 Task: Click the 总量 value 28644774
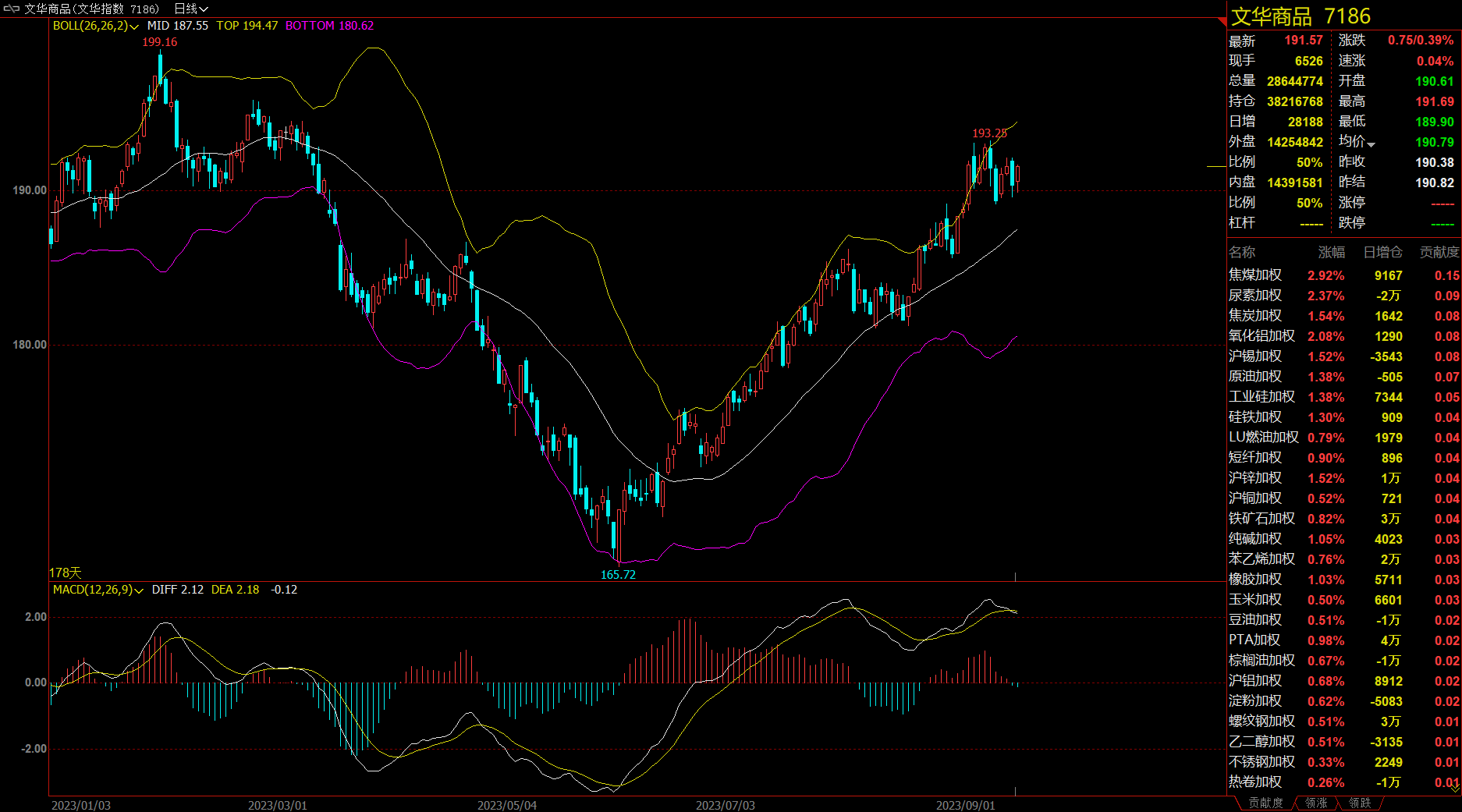pyautogui.click(x=1295, y=81)
